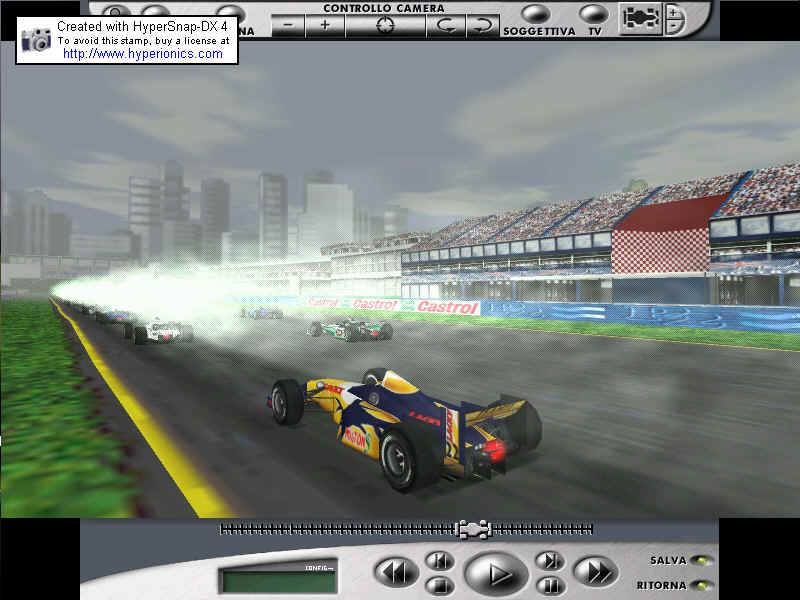Click the small minus beside the car icon
The width and height of the screenshot is (800, 600).
tap(674, 27)
